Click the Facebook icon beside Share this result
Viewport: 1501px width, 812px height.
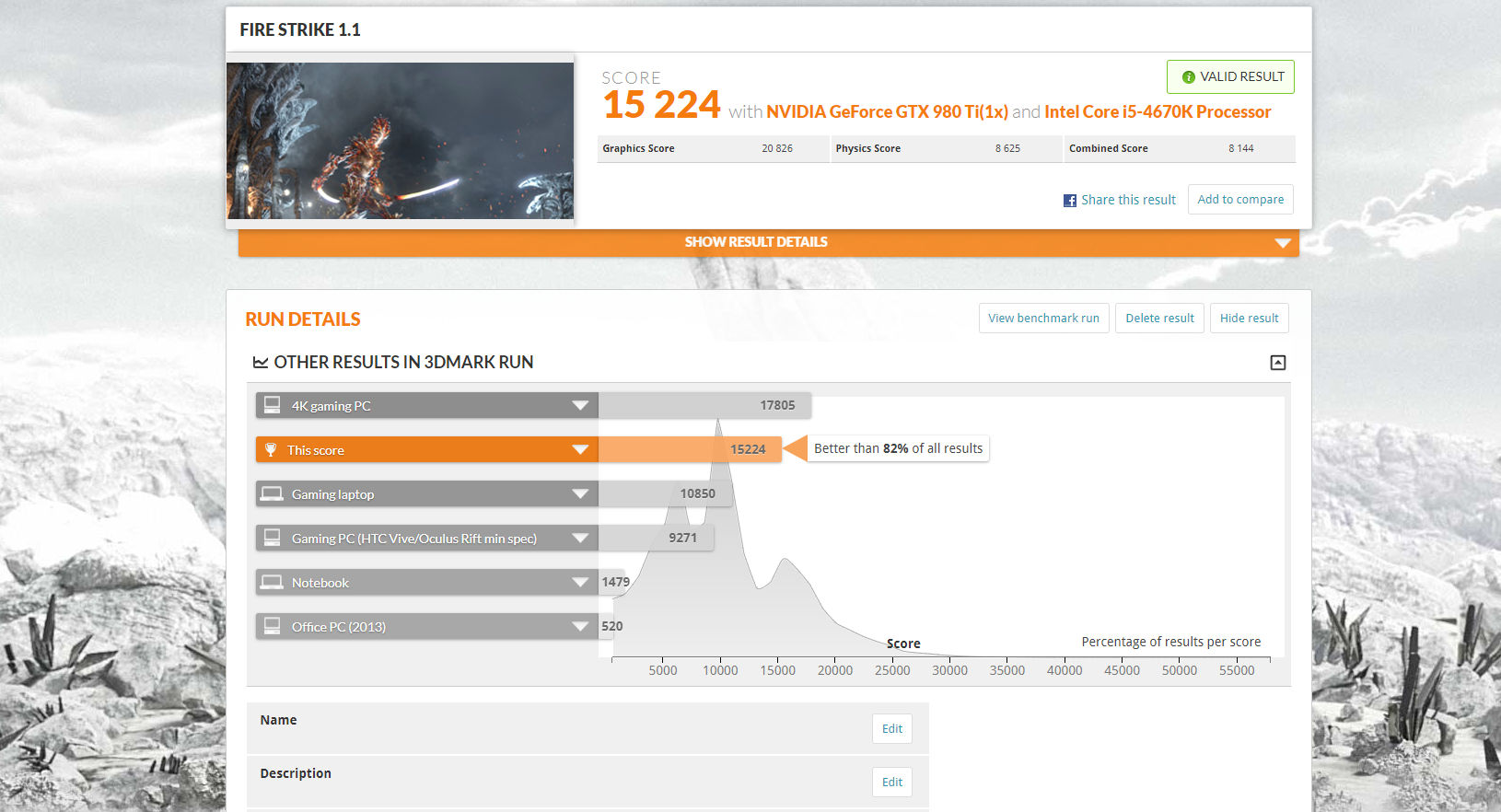tap(1069, 201)
